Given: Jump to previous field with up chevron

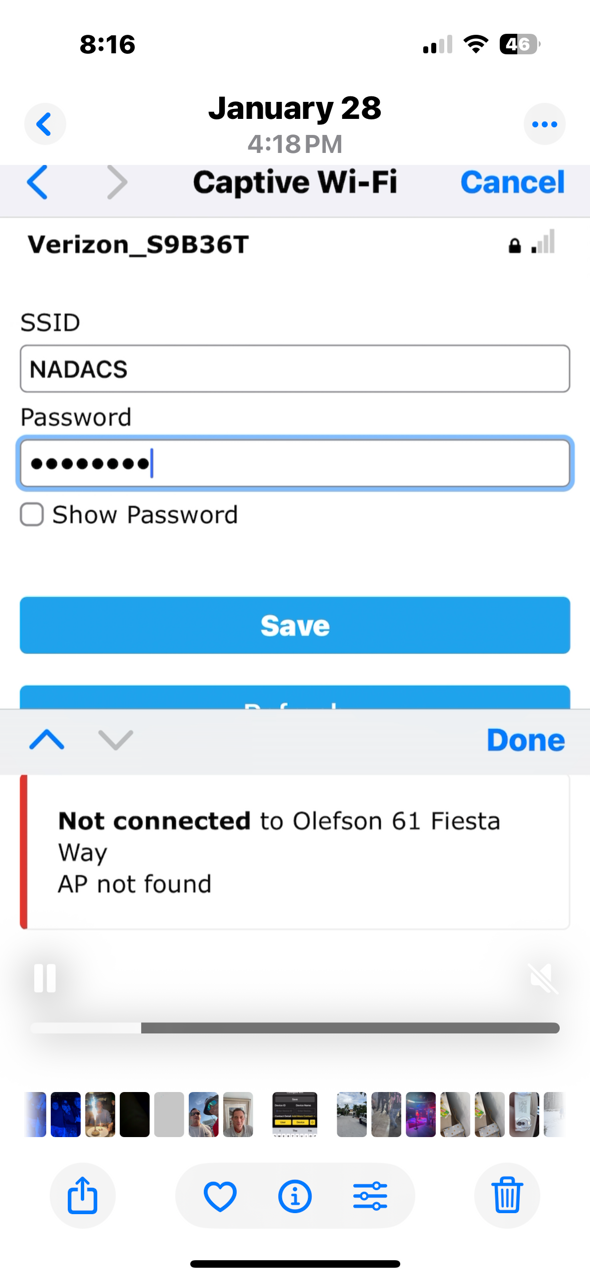Looking at the screenshot, I should pyautogui.click(x=47, y=740).
